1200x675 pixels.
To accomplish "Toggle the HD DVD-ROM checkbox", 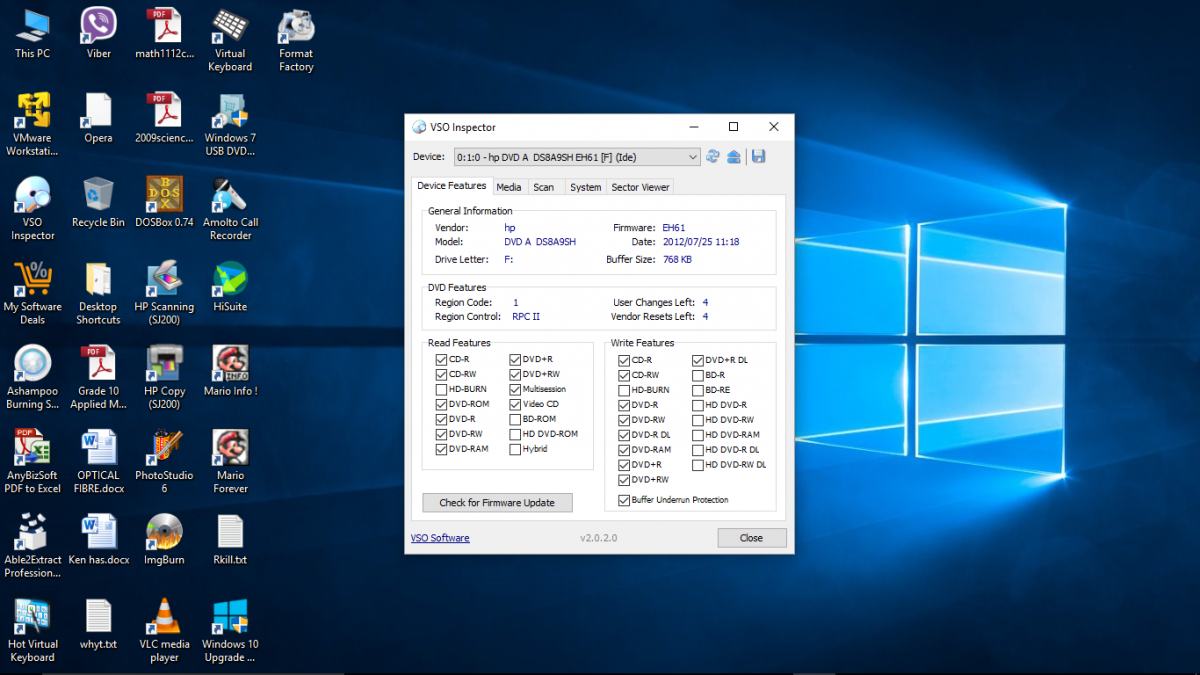I will point(515,434).
